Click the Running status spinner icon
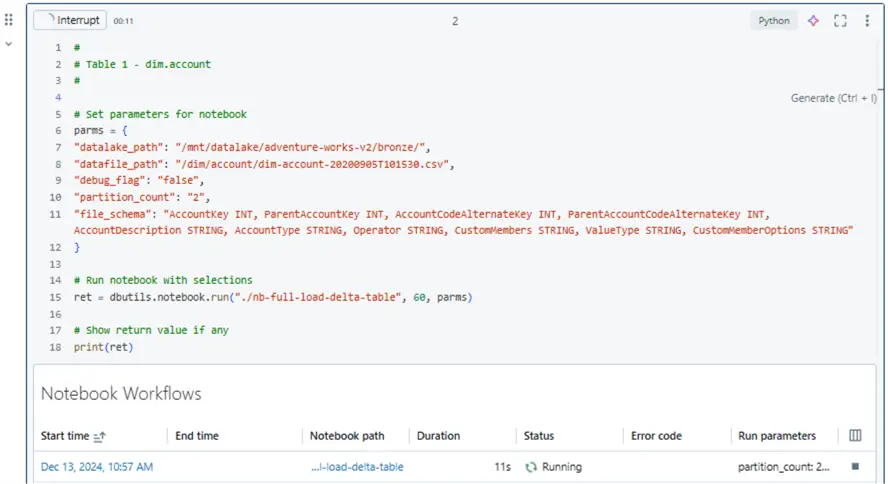This screenshot has width=888, height=484. coord(531,467)
